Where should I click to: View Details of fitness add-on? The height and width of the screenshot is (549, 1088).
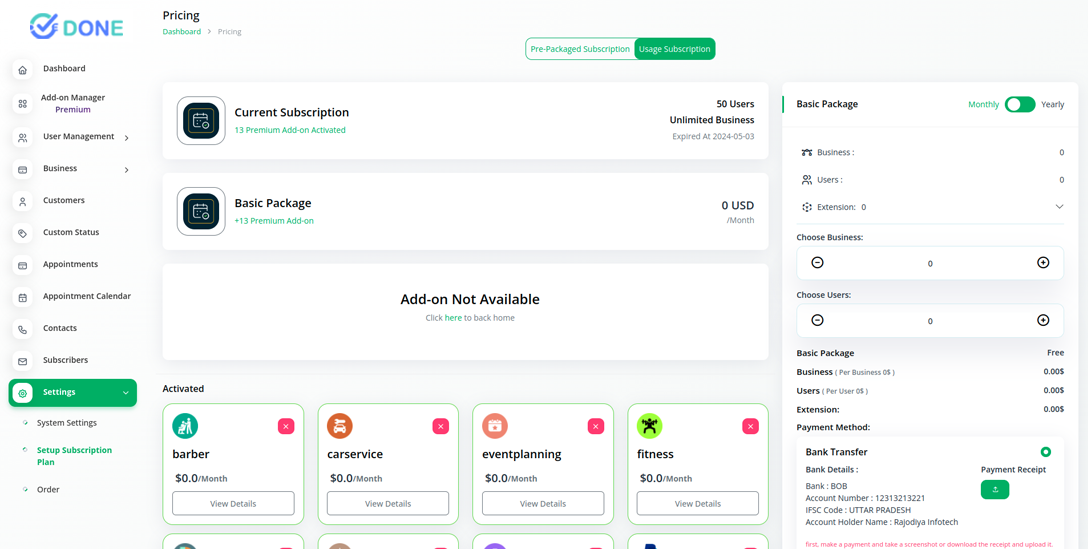tap(697, 503)
